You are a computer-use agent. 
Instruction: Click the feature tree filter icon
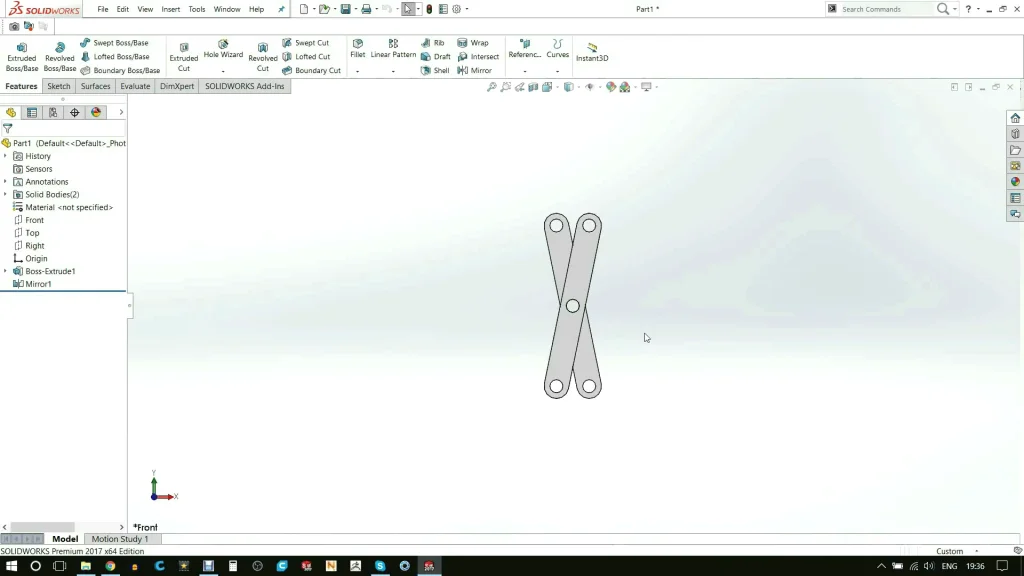pos(8,129)
